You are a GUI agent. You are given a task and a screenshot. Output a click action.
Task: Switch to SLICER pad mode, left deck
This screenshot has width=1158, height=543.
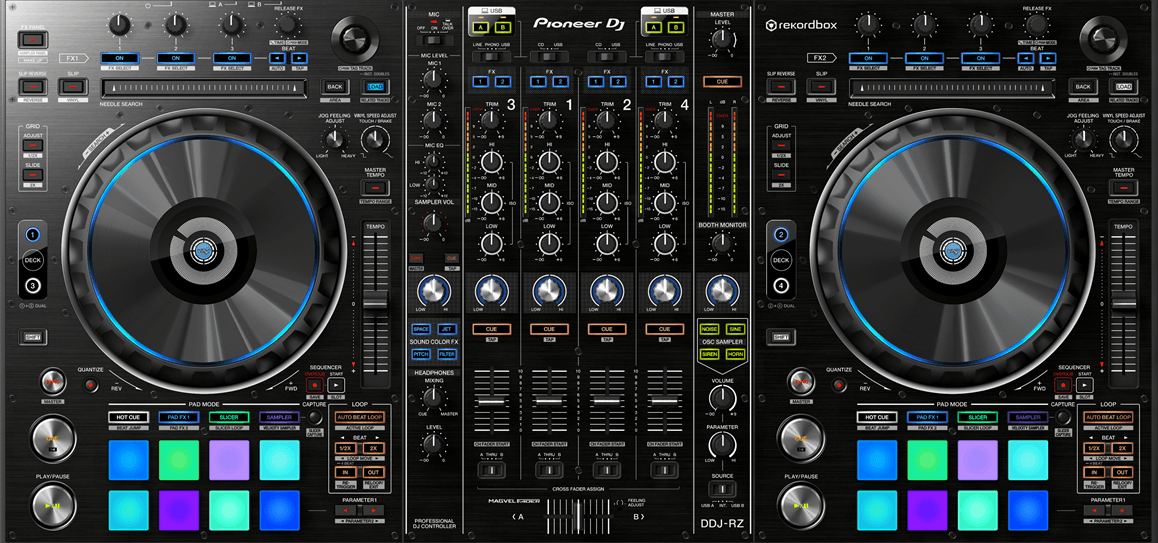(229, 417)
